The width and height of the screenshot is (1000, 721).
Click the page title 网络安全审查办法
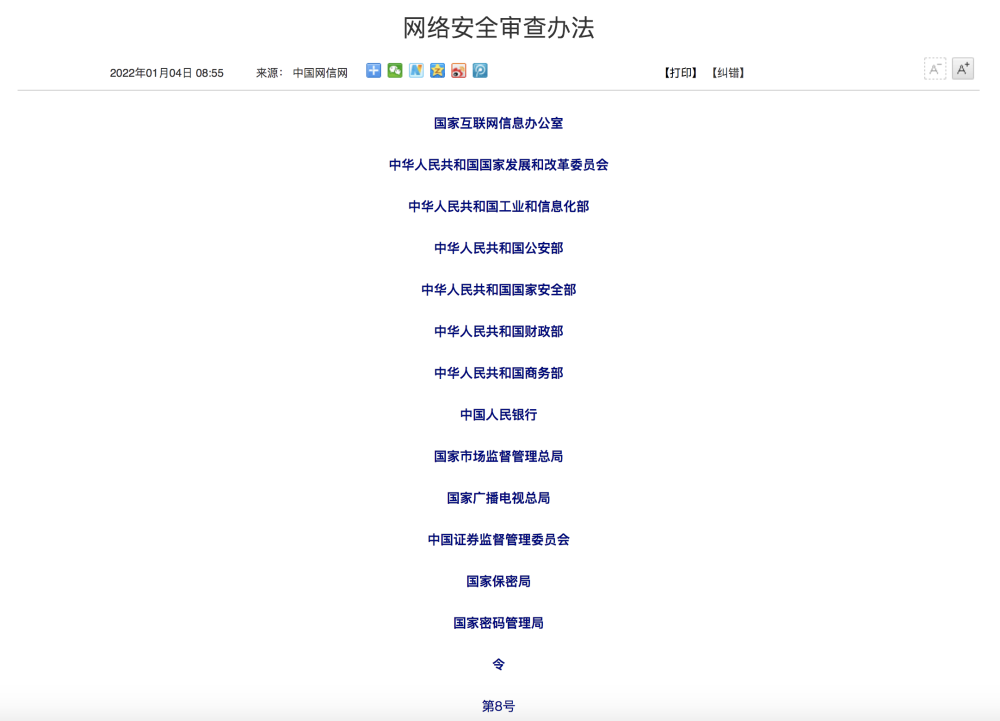(x=499, y=28)
